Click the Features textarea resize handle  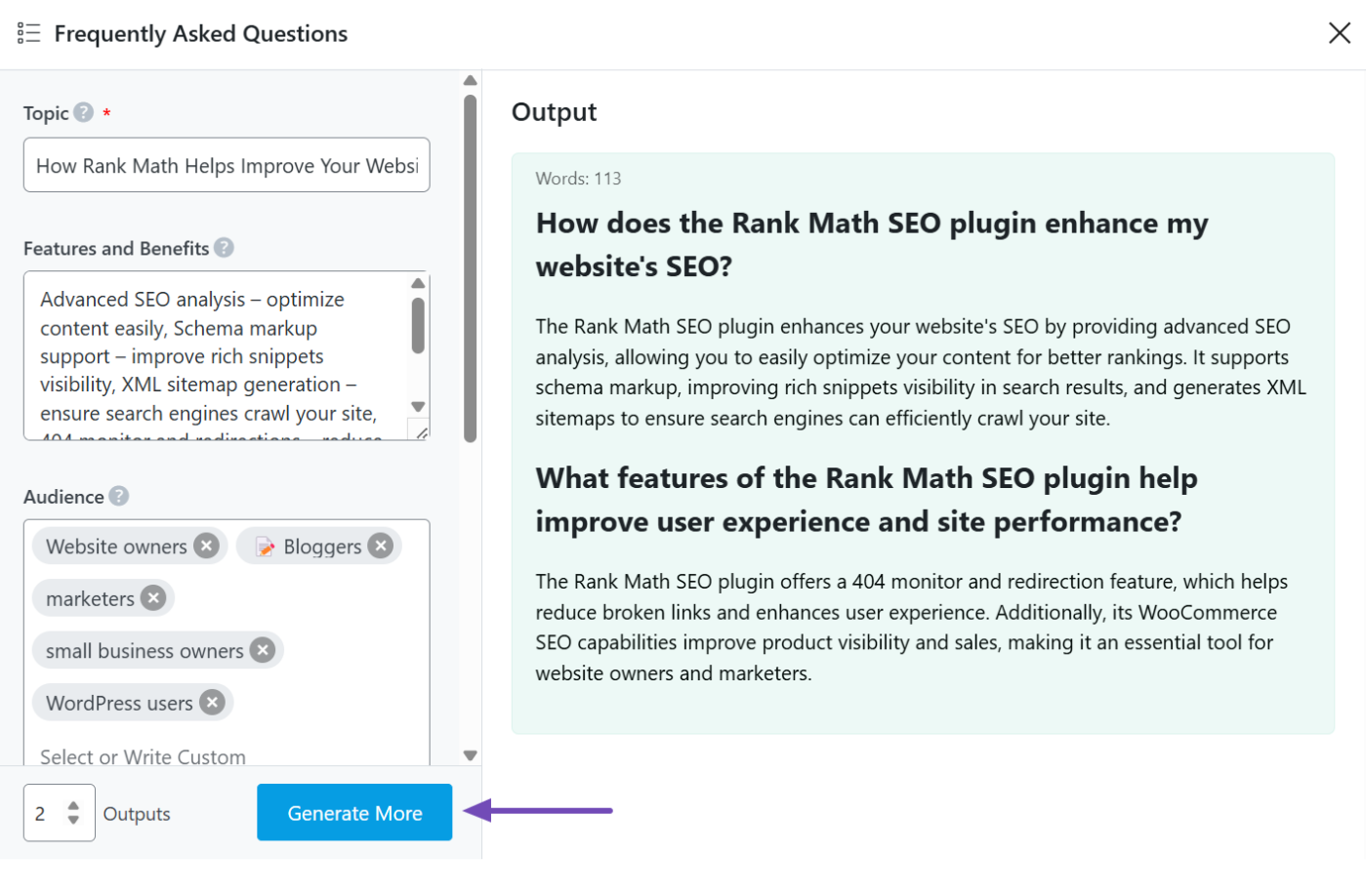pos(422,432)
